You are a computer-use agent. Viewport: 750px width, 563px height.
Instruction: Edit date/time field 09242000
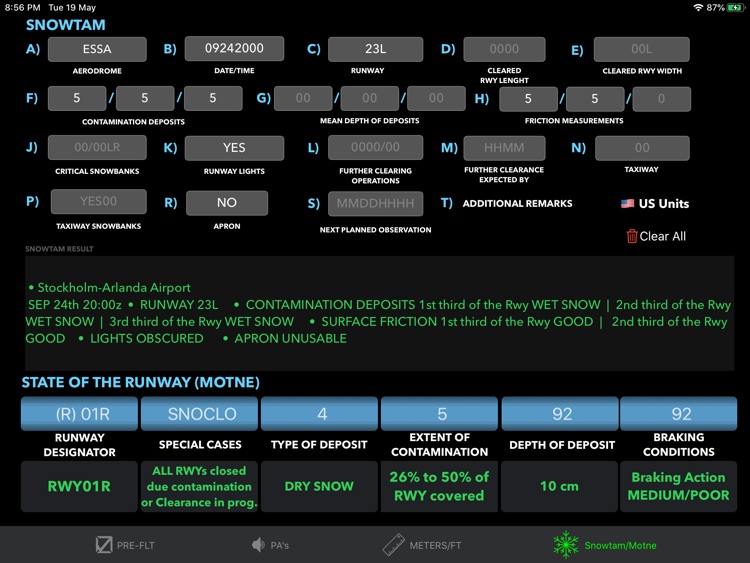point(234,48)
